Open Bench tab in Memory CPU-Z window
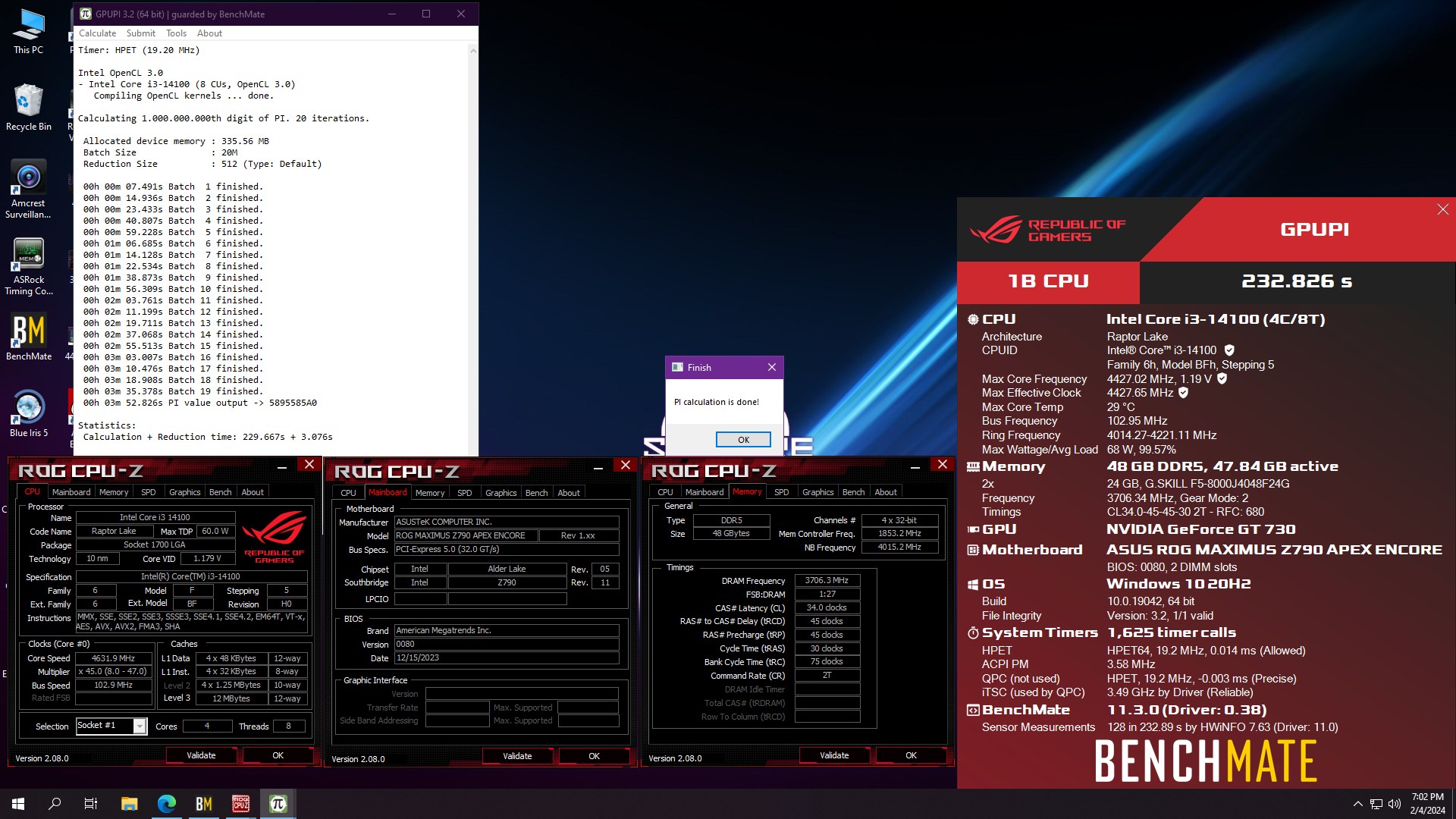The height and width of the screenshot is (819, 1456). click(x=854, y=492)
